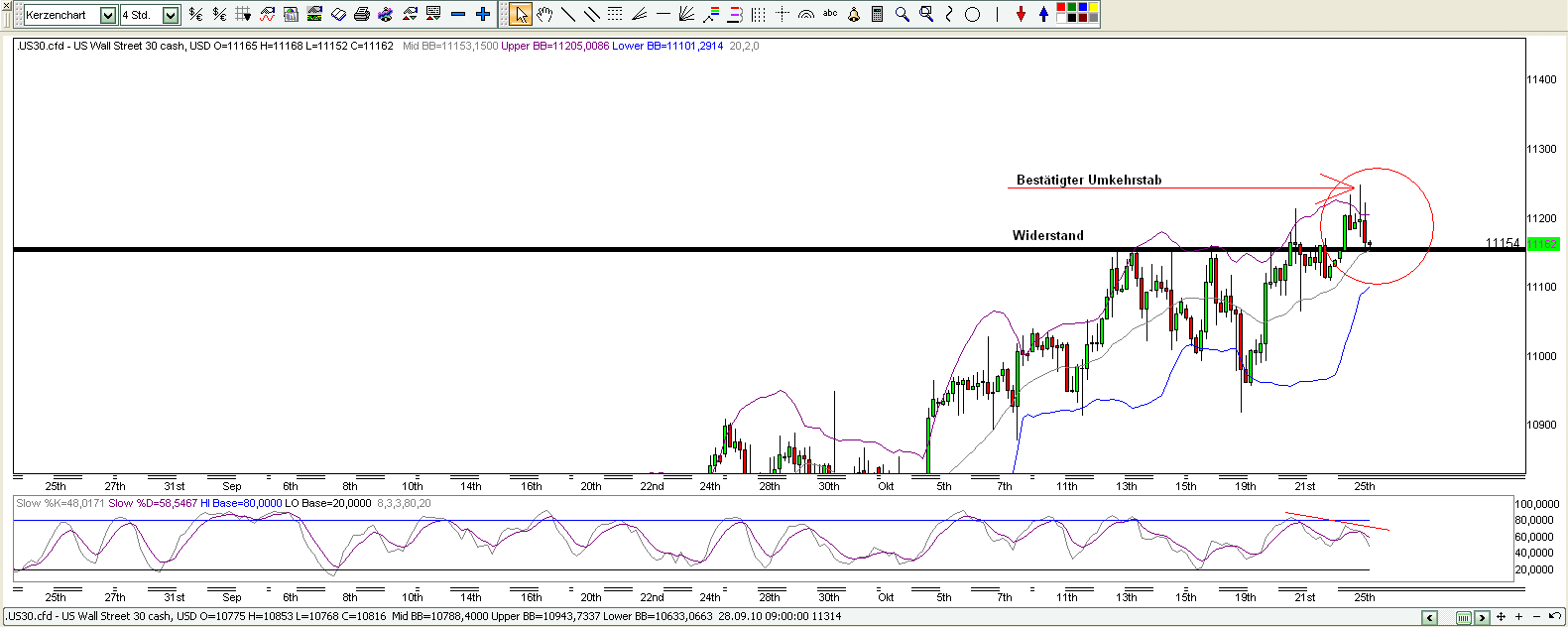Screen dimensions: 1568x627
Task: Click the add indicator wave icon
Action: [267, 14]
